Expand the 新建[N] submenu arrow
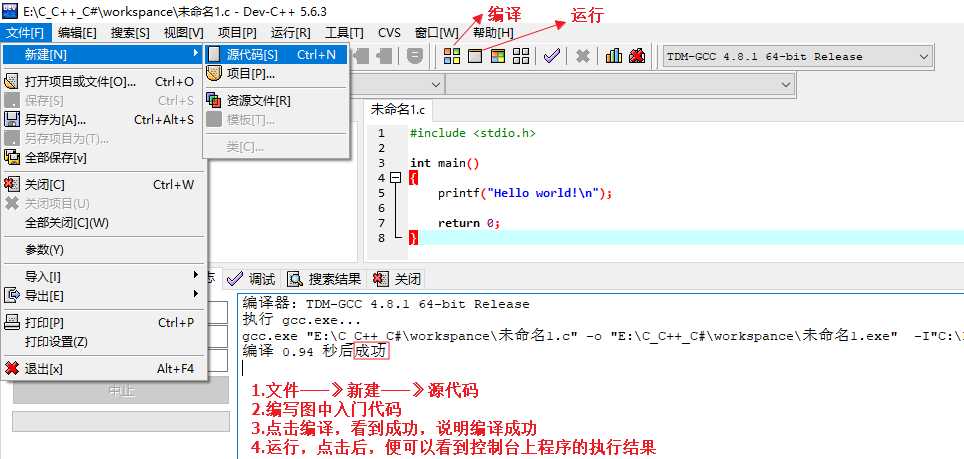This screenshot has width=964, height=459. coord(196,54)
